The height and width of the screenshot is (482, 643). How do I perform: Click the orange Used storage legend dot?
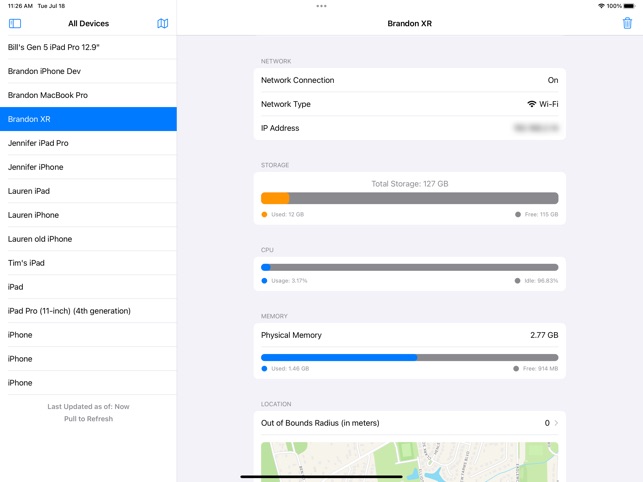(264, 214)
